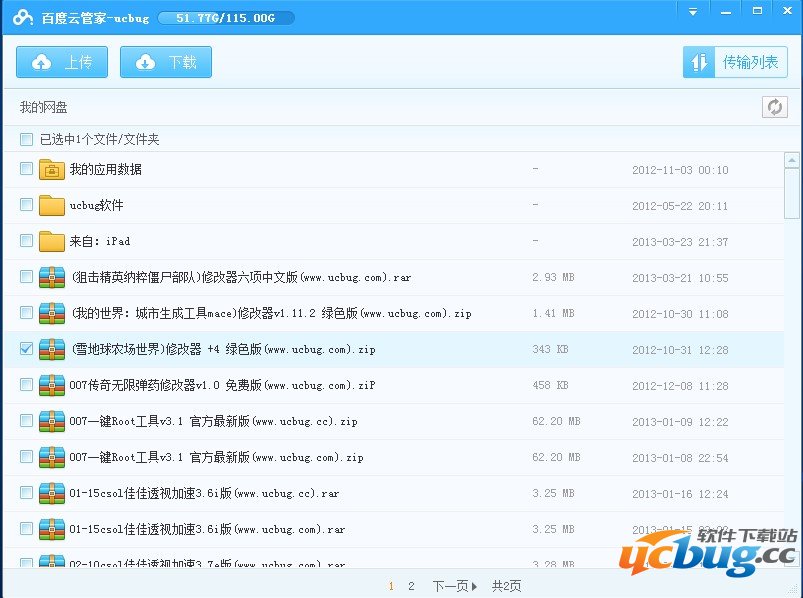Select the 我的世界 城市生成工具 zip checkbox
This screenshot has height=598, width=803.
point(25,313)
